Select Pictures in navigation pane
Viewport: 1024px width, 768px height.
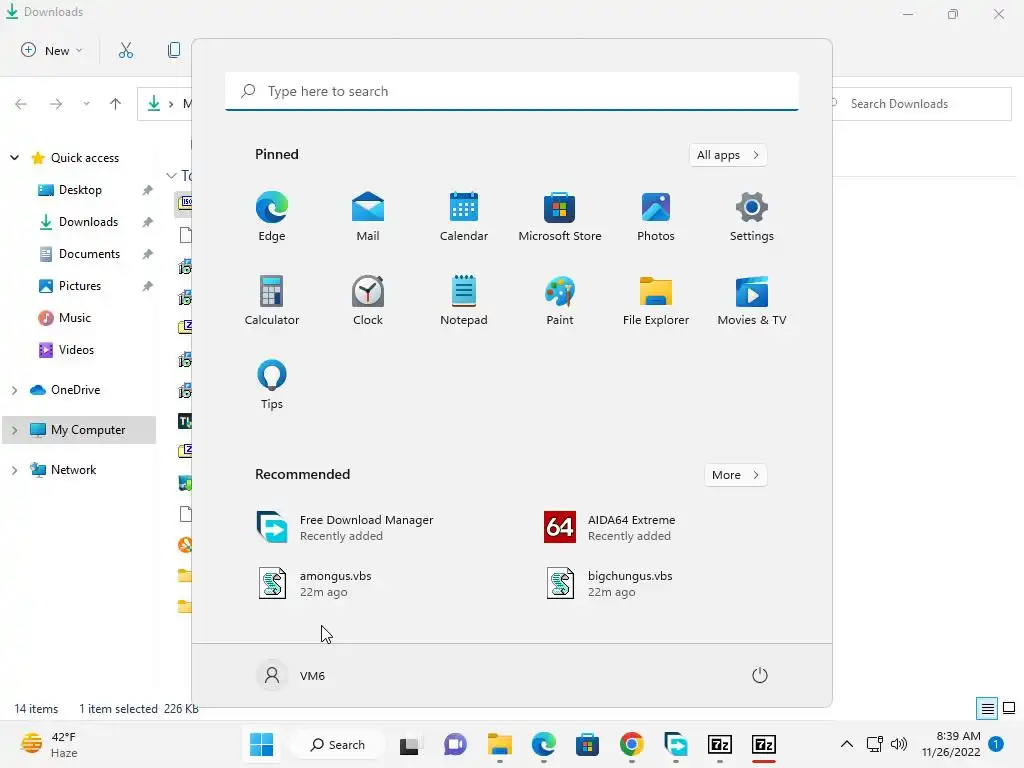pyautogui.click(x=80, y=286)
